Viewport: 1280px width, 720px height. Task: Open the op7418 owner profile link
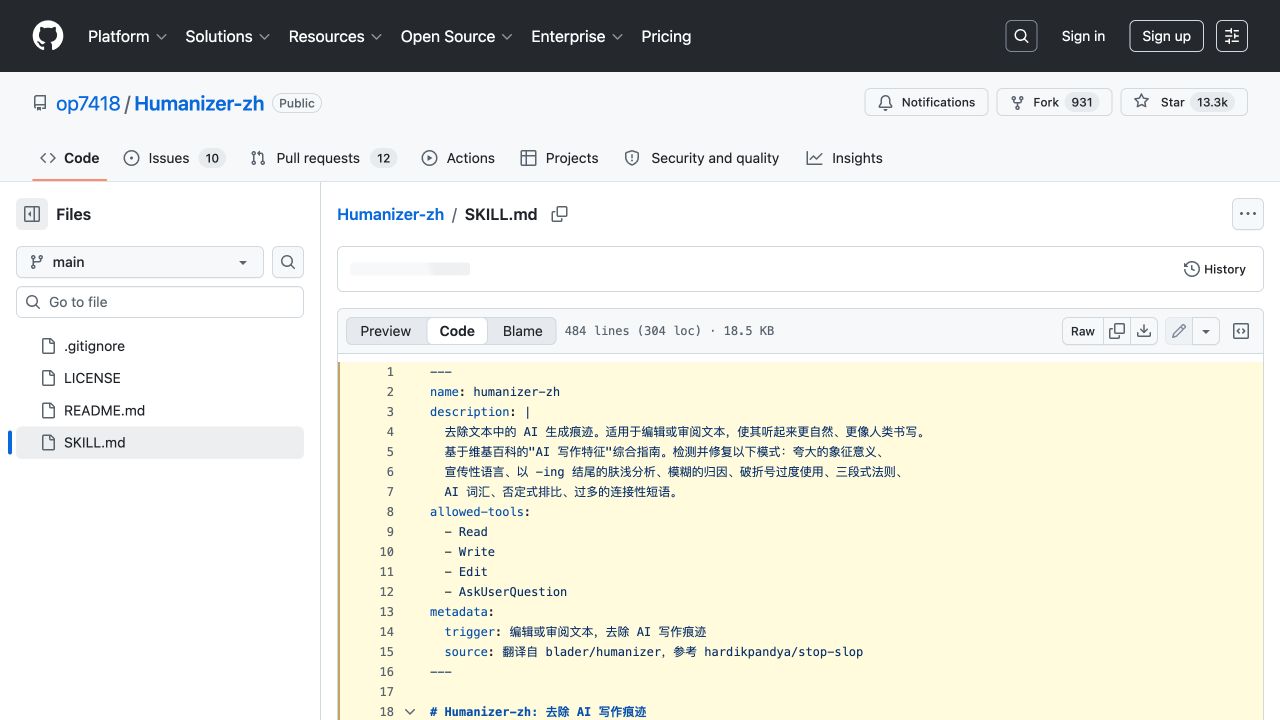click(88, 103)
